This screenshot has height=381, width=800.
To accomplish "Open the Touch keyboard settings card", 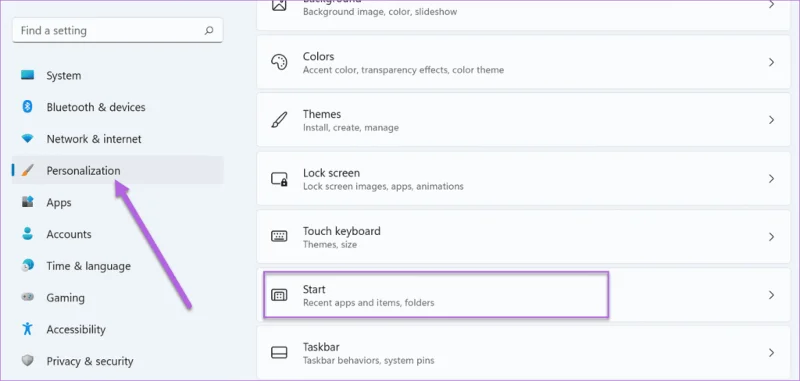I will click(x=523, y=237).
